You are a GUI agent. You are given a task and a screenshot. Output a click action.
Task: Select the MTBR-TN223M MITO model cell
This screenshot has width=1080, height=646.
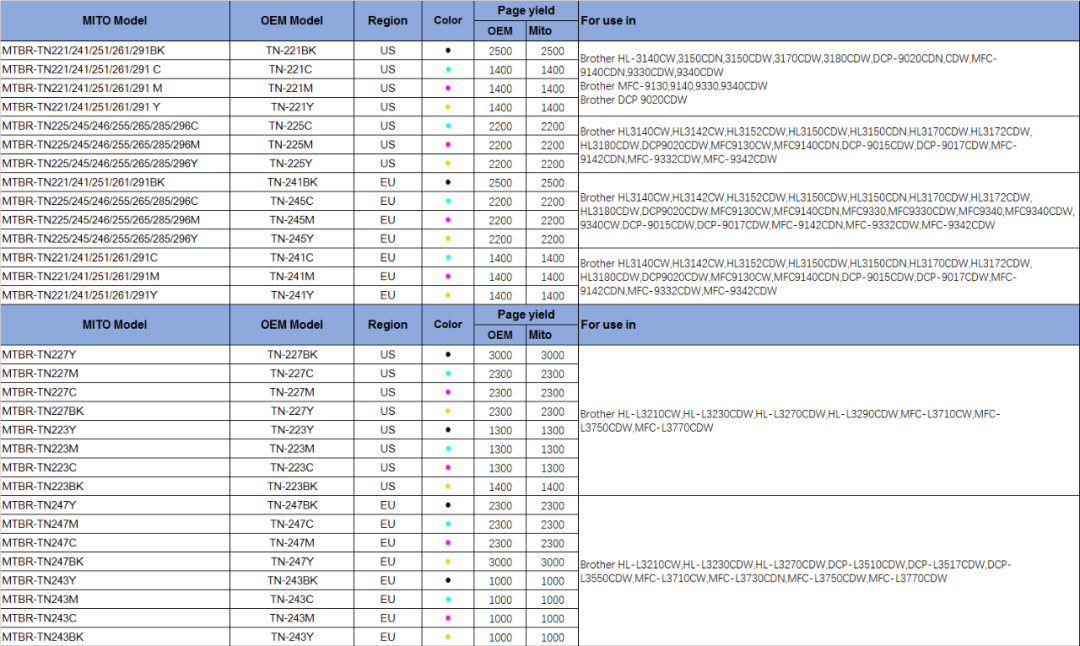click(115, 448)
